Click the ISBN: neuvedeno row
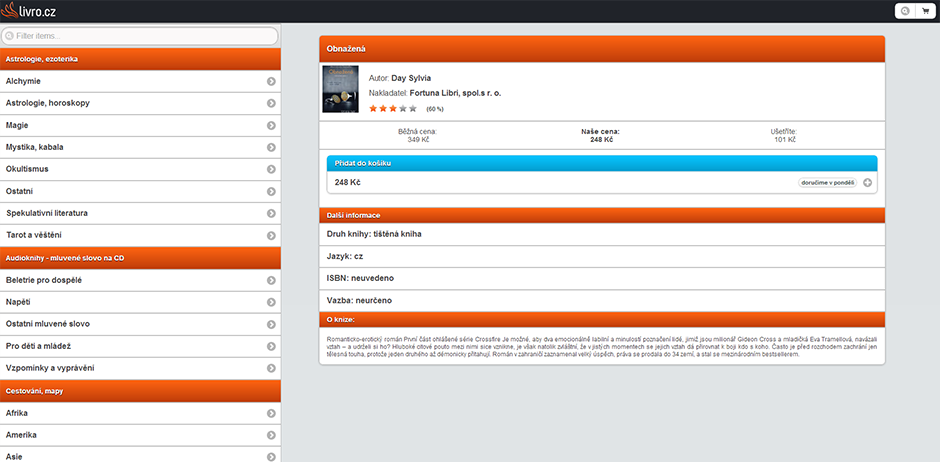 click(x=602, y=279)
